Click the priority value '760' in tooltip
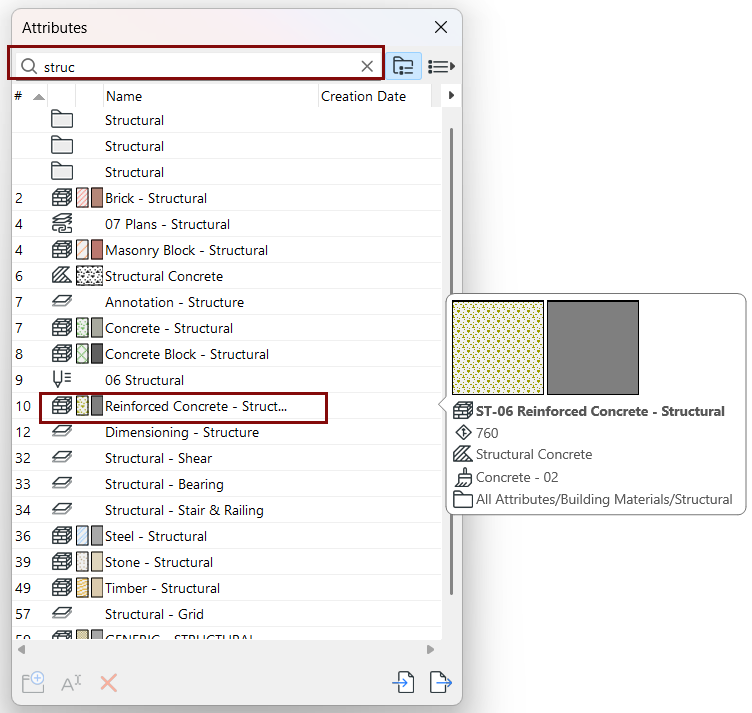The width and height of the screenshot is (752, 713). (487, 433)
